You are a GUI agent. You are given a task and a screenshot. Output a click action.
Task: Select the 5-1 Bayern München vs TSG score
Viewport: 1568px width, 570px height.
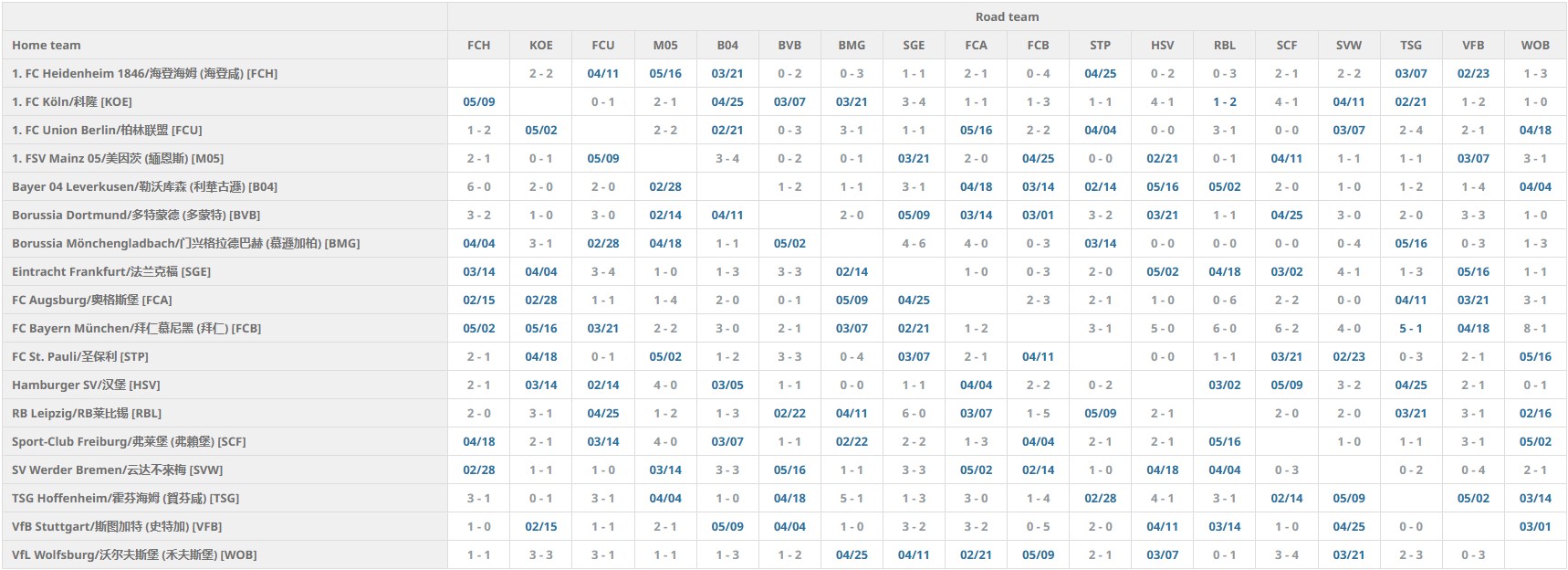pos(1410,328)
